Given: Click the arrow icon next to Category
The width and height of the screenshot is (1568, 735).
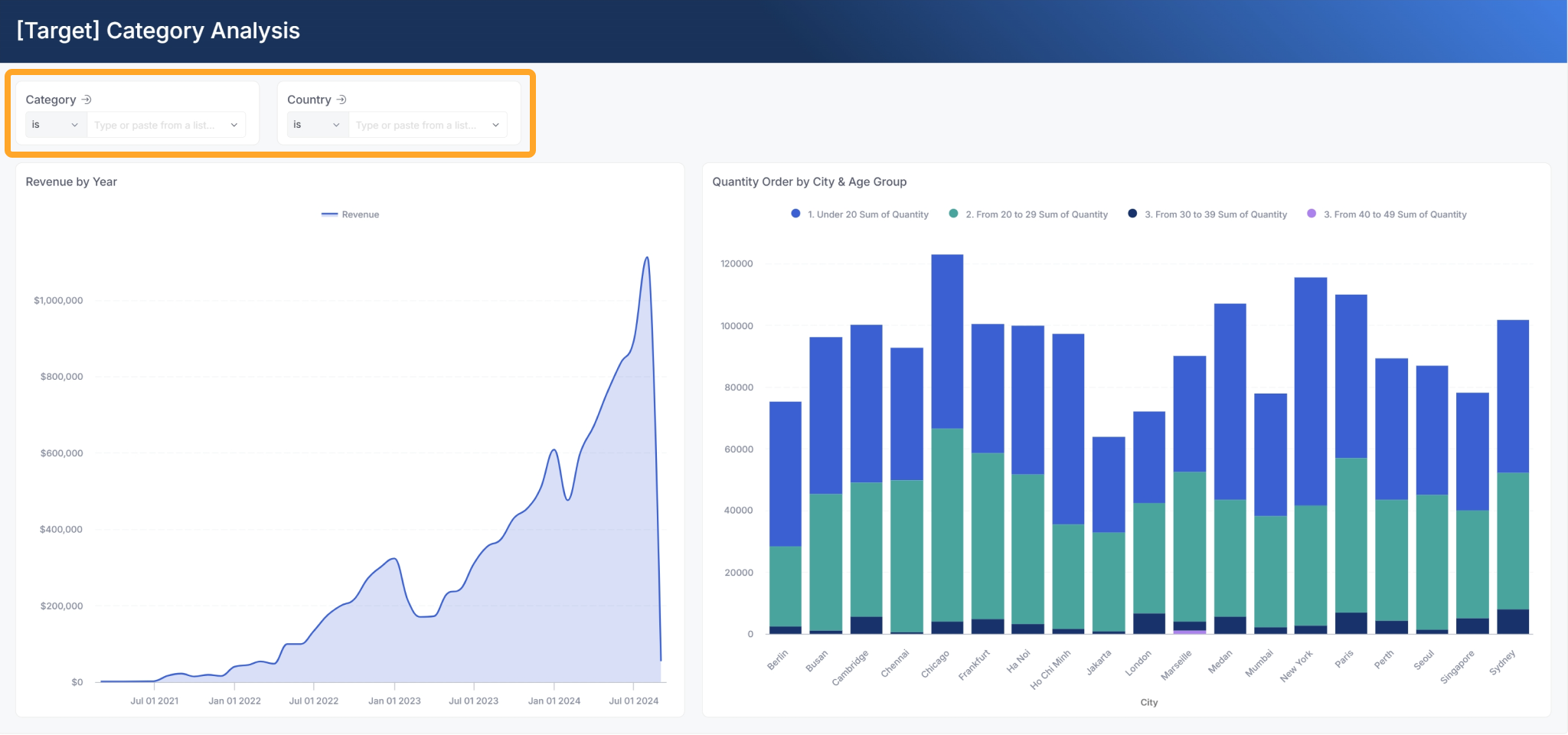Looking at the screenshot, I should point(87,100).
